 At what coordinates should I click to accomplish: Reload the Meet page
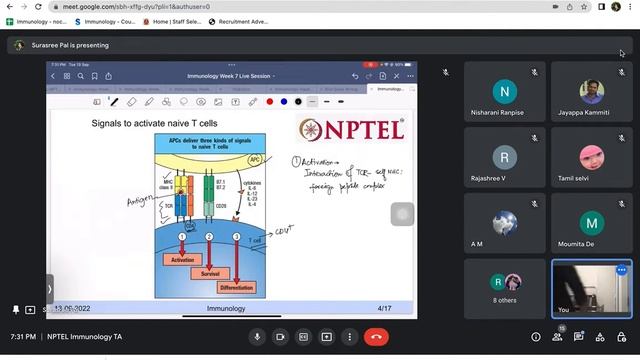click(38, 7)
